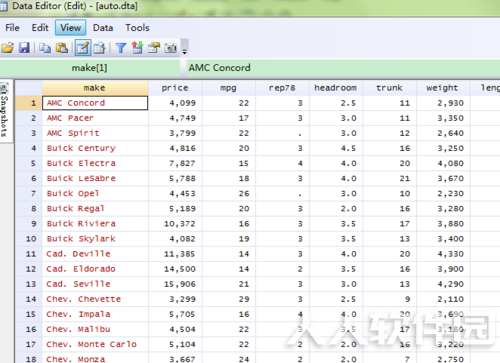Viewport: 500px width, 363px height.
Task: Click the price cell 10,372
Action: 175,224
